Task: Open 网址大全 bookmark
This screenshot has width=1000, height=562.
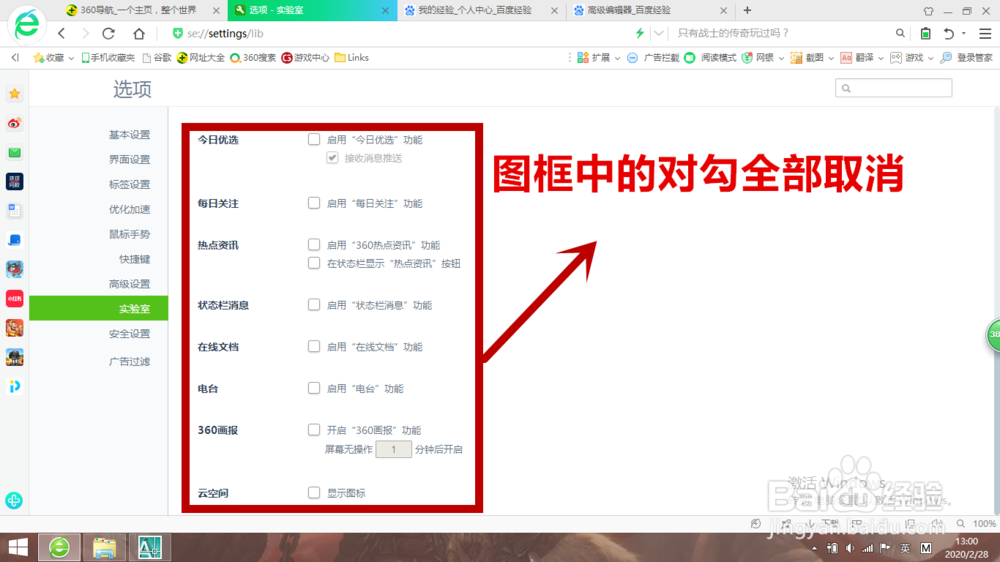Action: pos(201,57)
